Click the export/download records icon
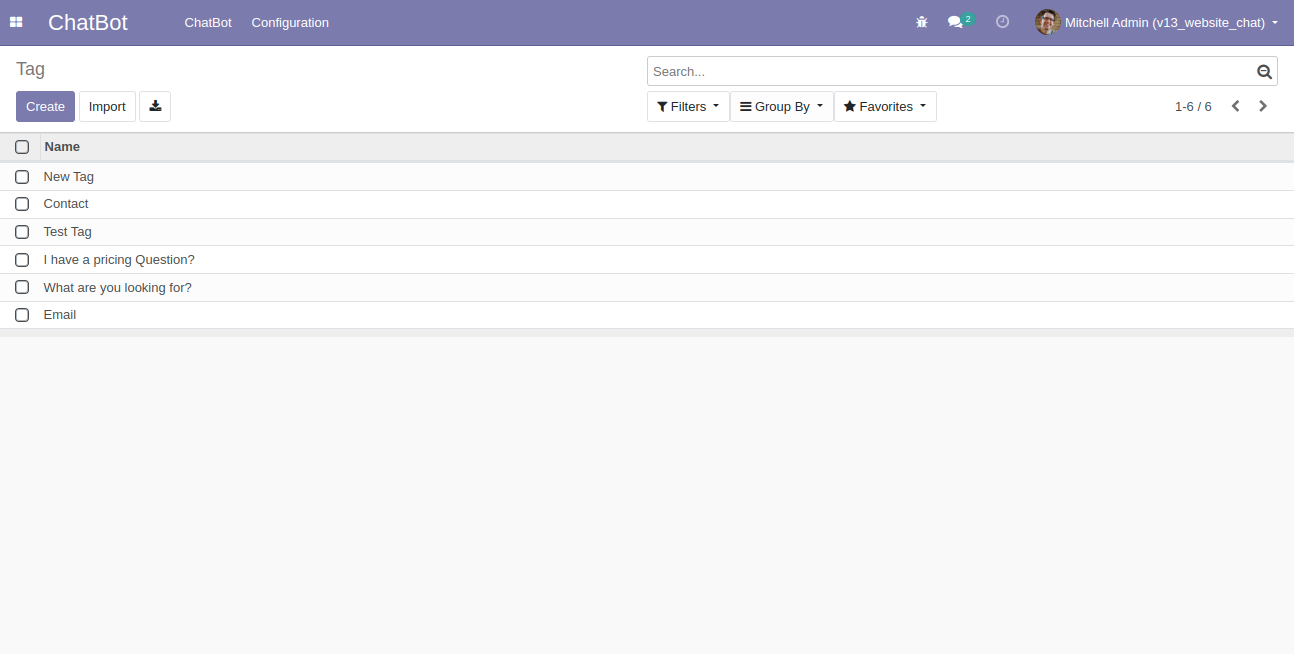 155,106
